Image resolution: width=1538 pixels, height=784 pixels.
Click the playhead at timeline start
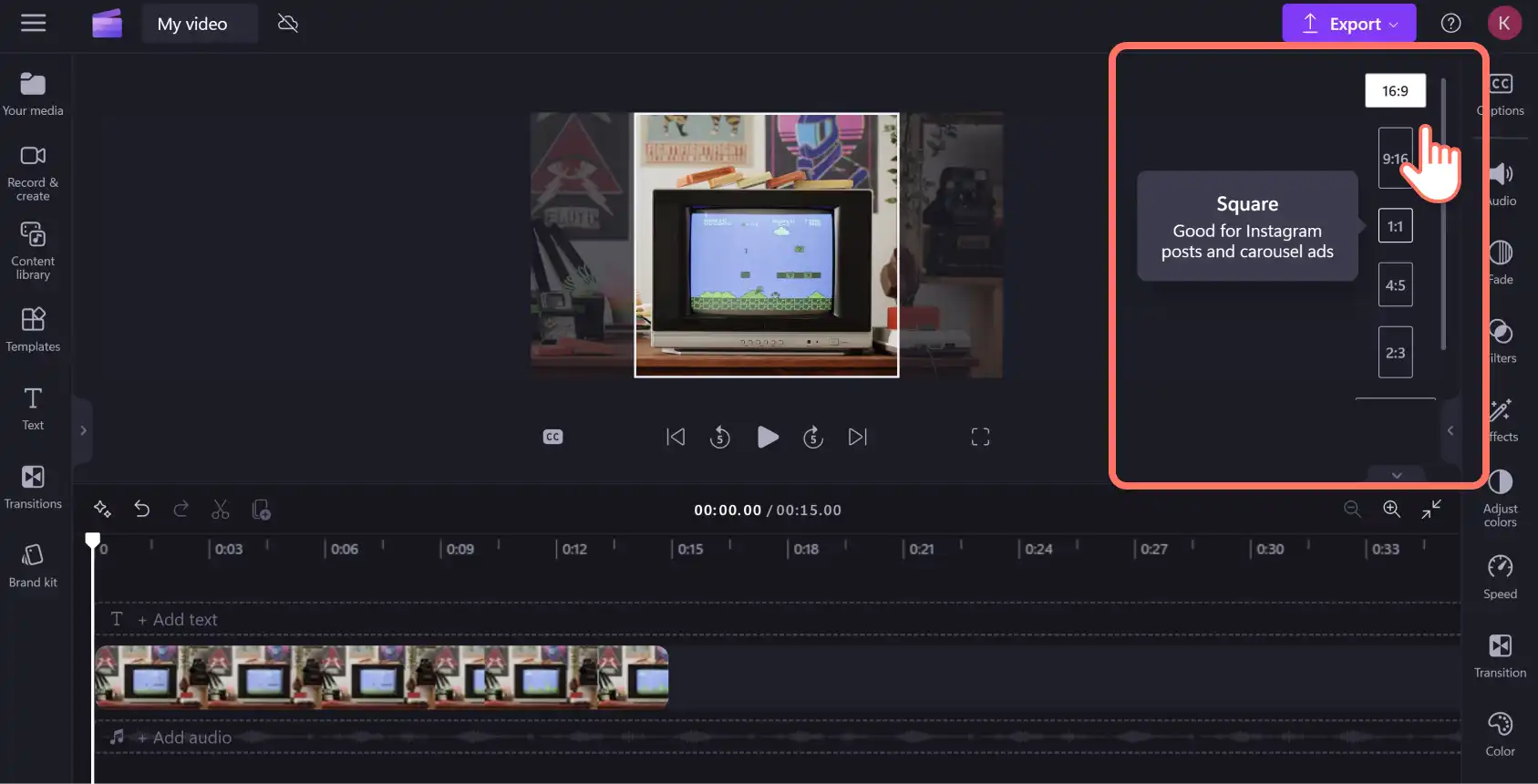pyautogui.click(x=92, y=540)
